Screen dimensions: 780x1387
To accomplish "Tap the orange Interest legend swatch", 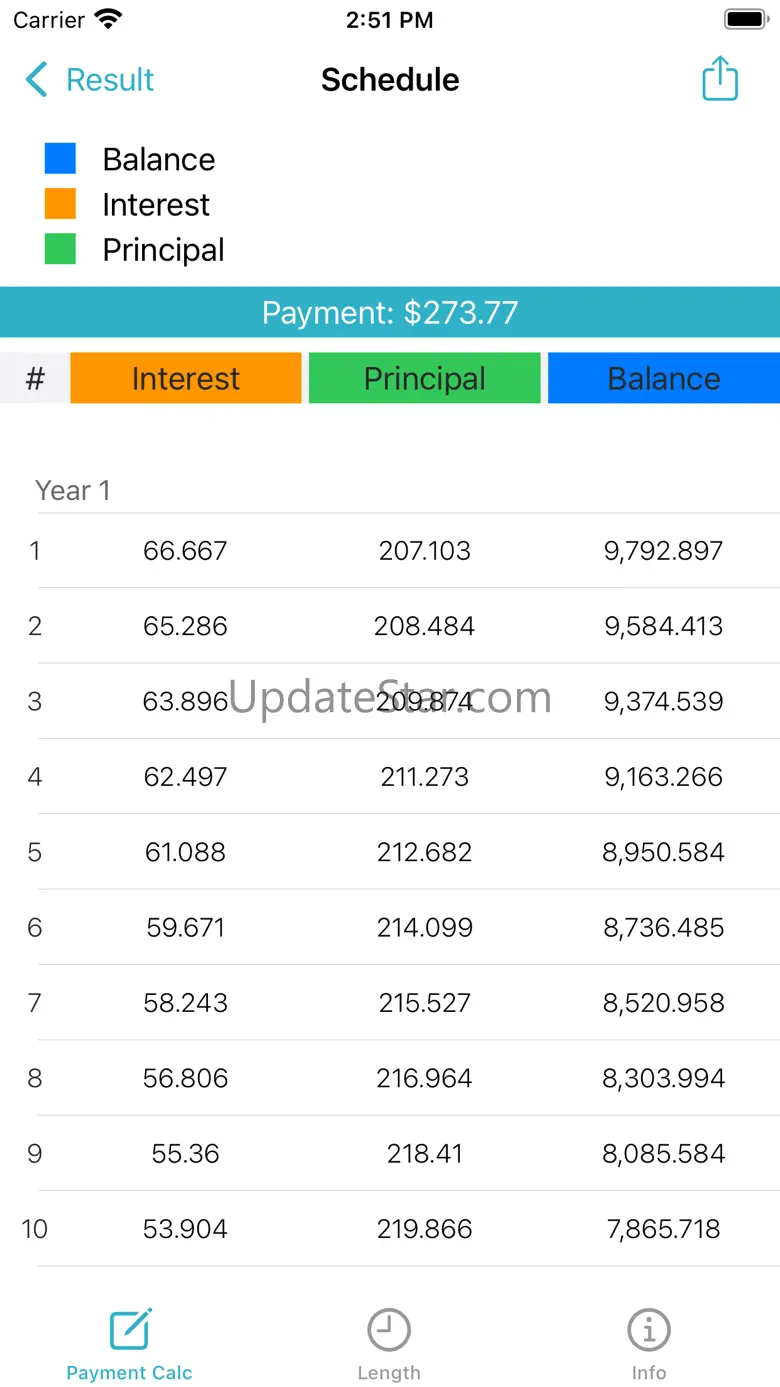I will tap(60, 204).
